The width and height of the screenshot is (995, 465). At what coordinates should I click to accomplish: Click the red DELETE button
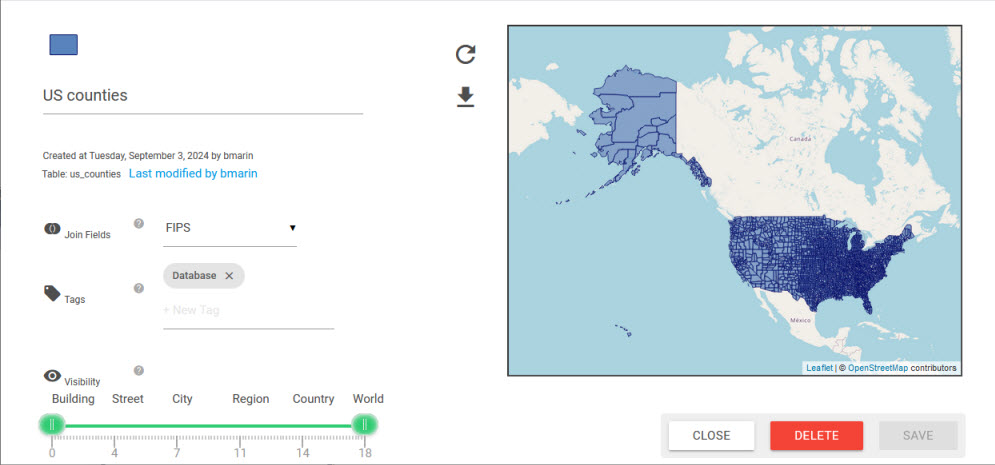817,436
